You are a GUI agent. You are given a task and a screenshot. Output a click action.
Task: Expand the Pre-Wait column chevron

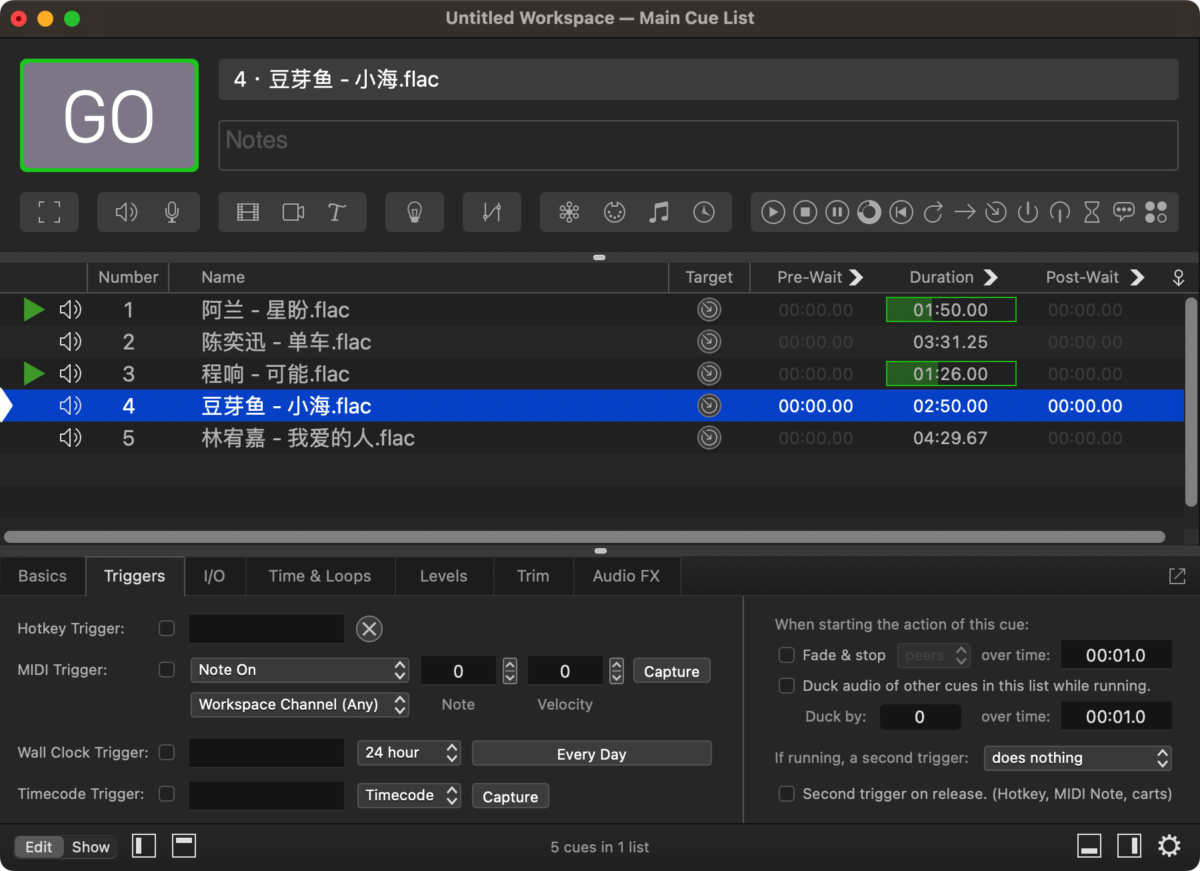(856, 277)
